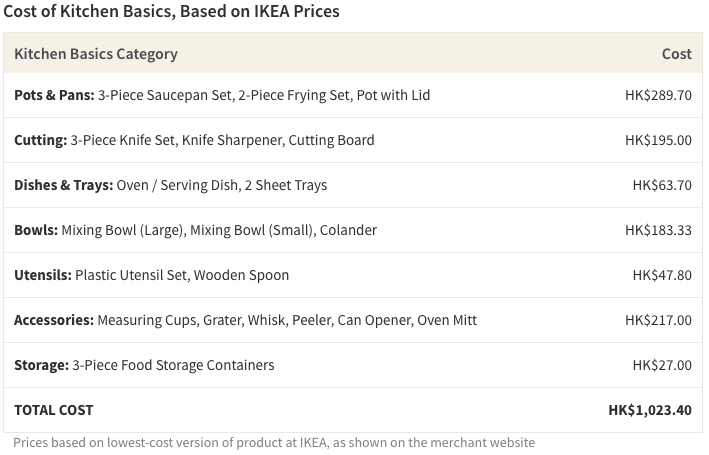Viewport: 709px width, 455px height.
Task: Select the Kitchen Basics Category column header
Action: point(96,54)
